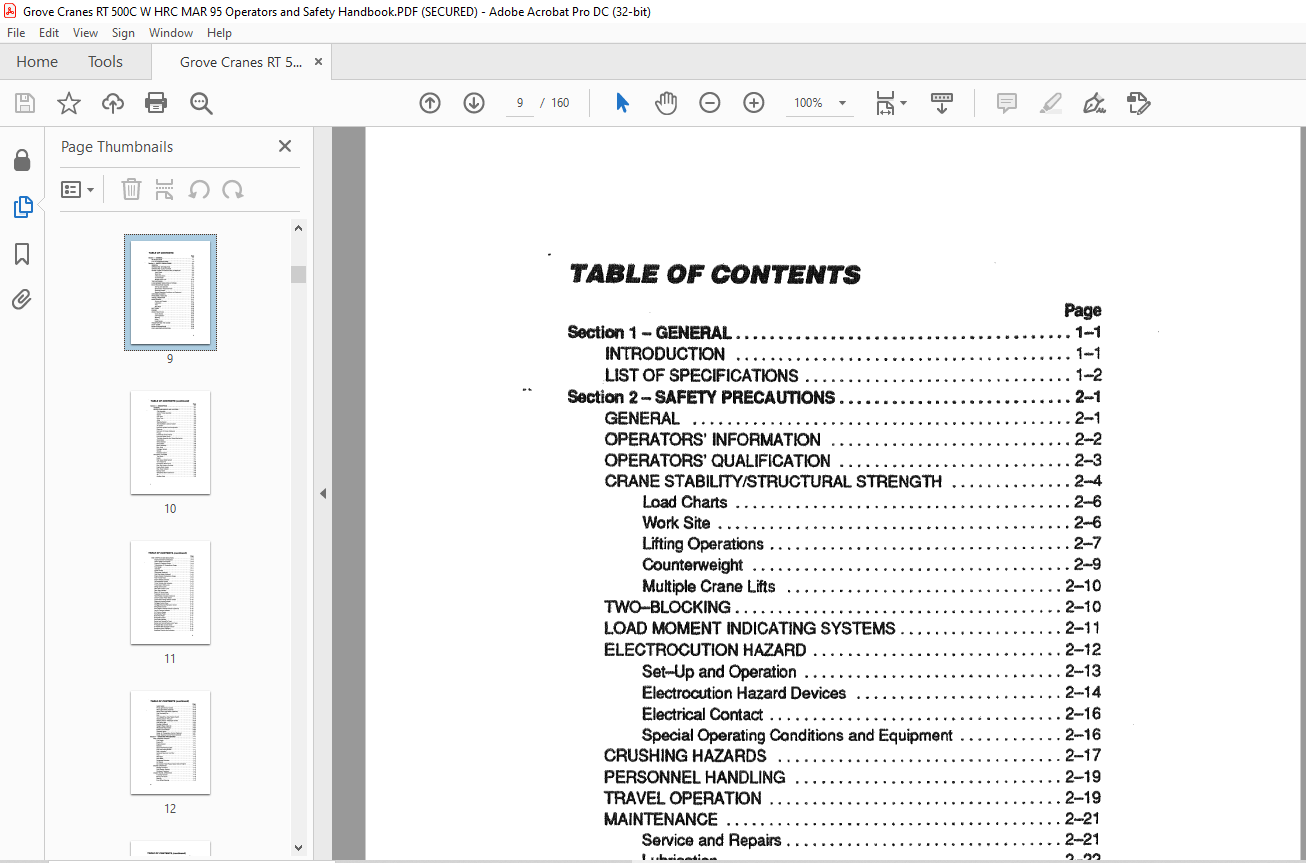Switch to the Tools tab
The height and width of the screenshot is (863, 1306).
(x=105, y=62)
